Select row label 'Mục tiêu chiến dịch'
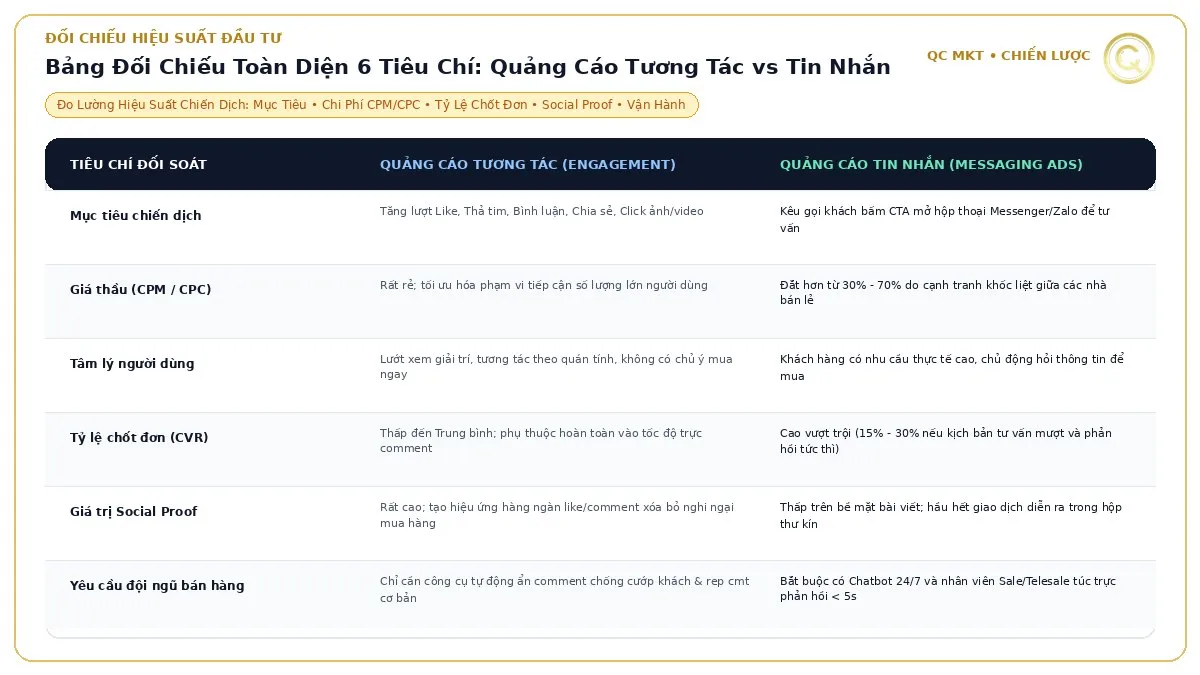 point(135,216)
